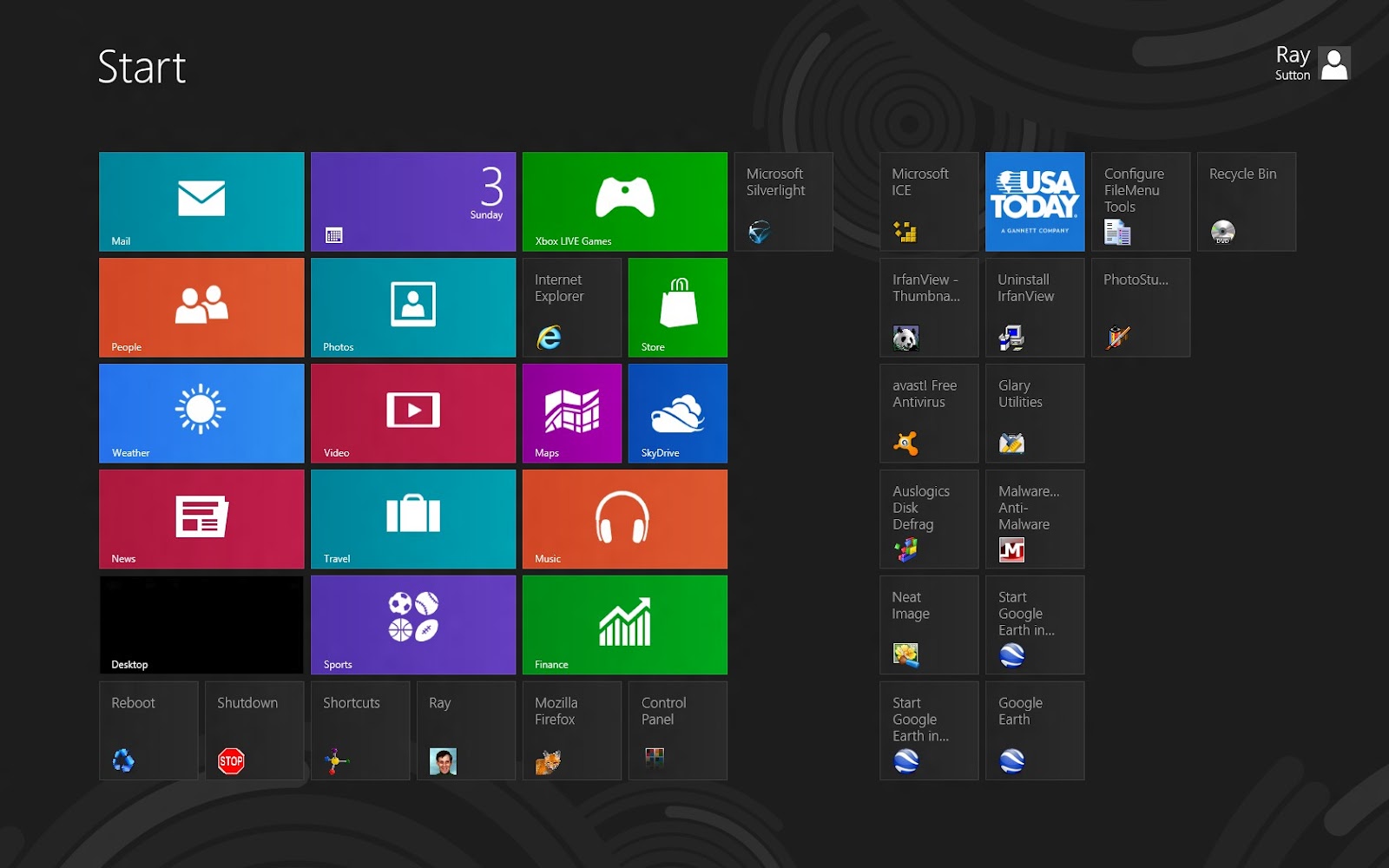Open the Finance tile
1389x868 pixels.
625,626
